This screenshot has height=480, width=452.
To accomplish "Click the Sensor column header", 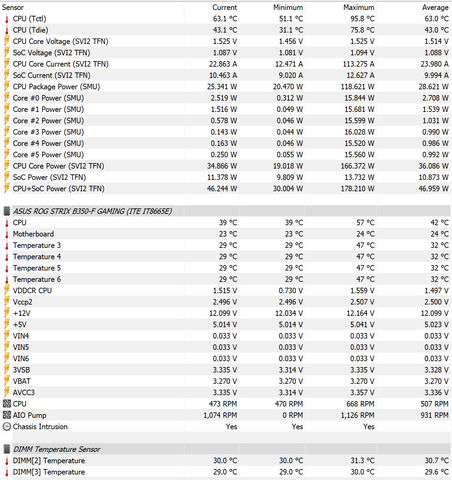I will click(13, 7).
